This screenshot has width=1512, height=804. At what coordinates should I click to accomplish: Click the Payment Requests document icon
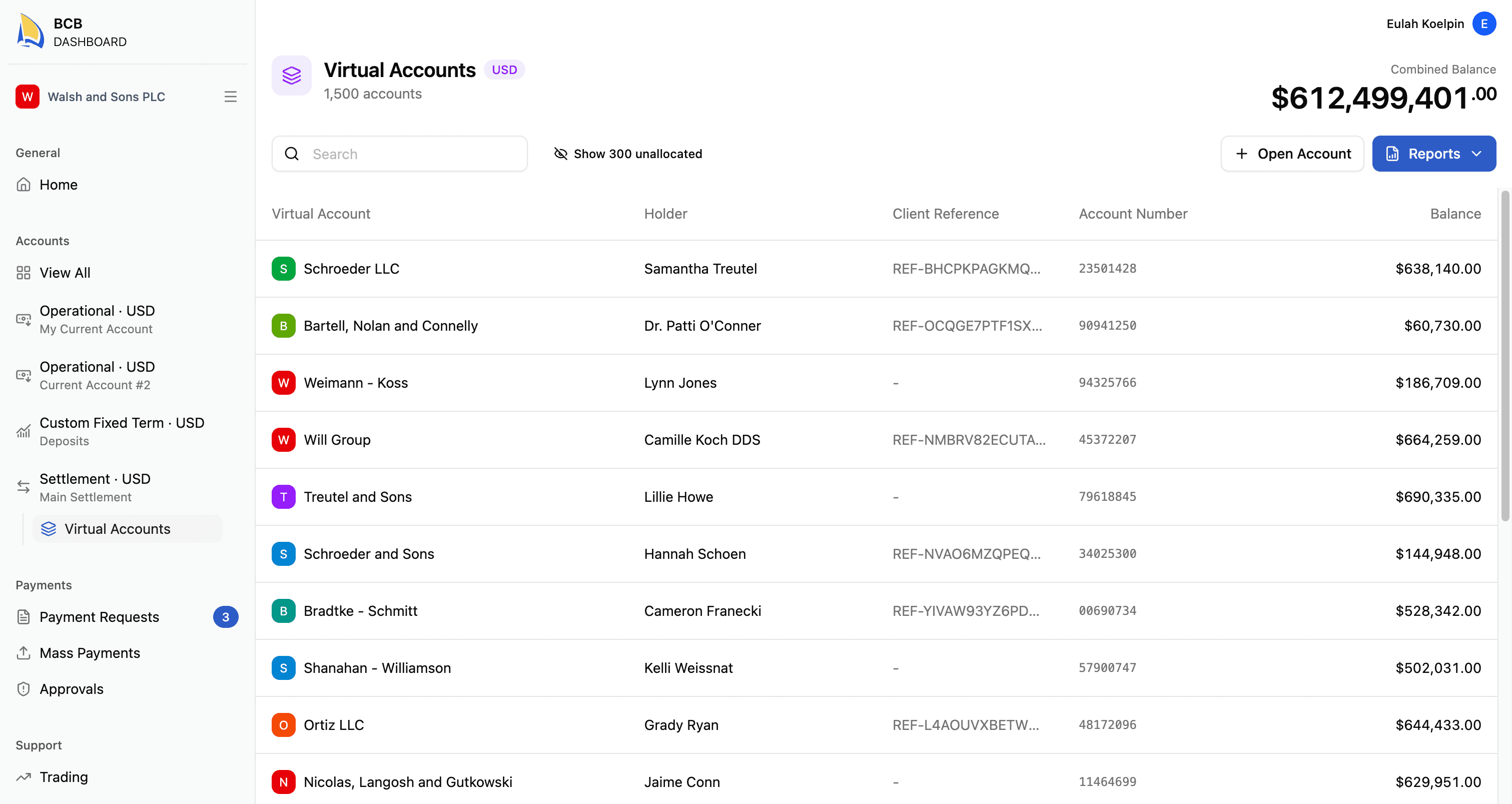(24, 617)
